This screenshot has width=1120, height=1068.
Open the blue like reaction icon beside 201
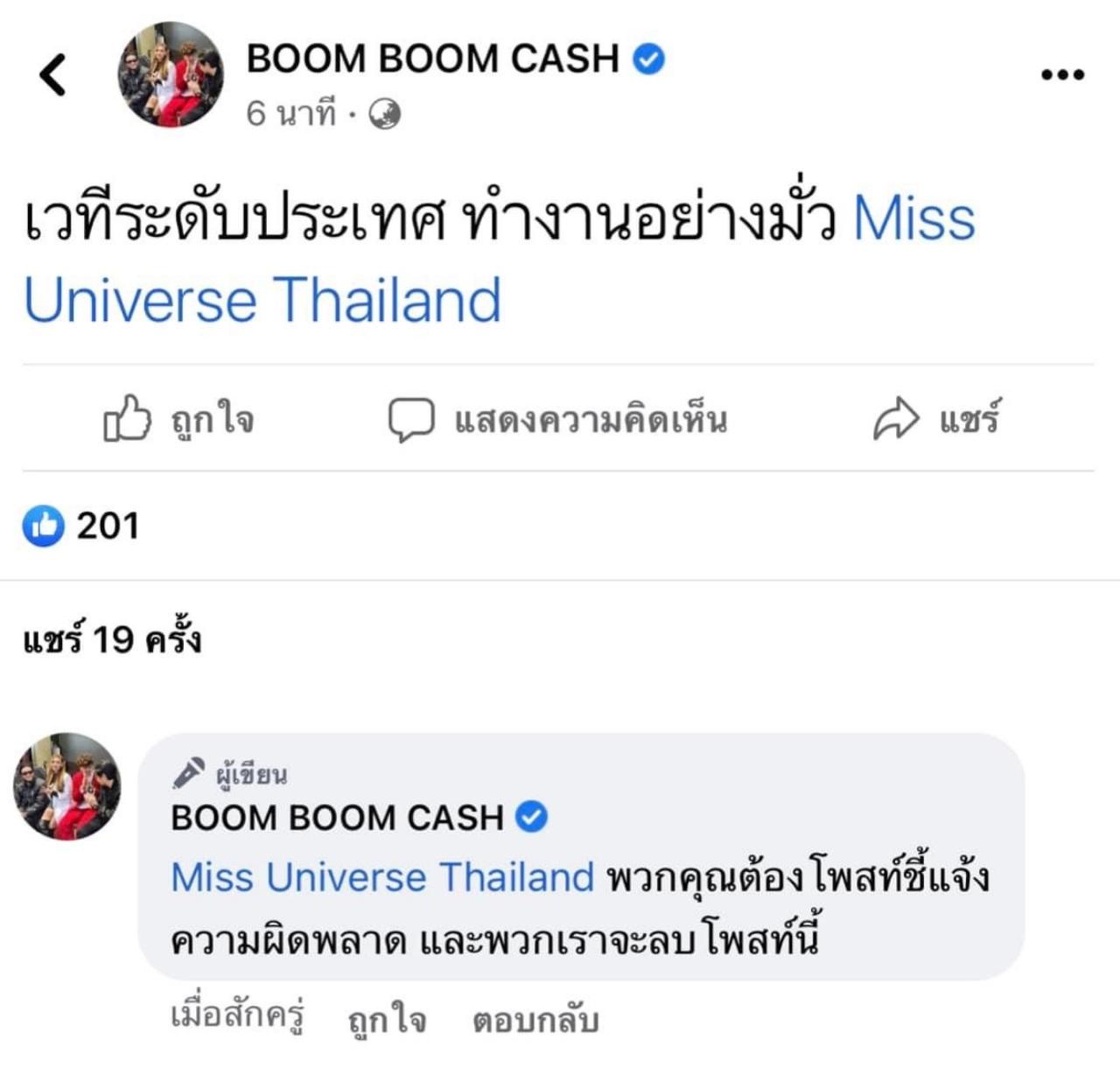pos(44,526)
